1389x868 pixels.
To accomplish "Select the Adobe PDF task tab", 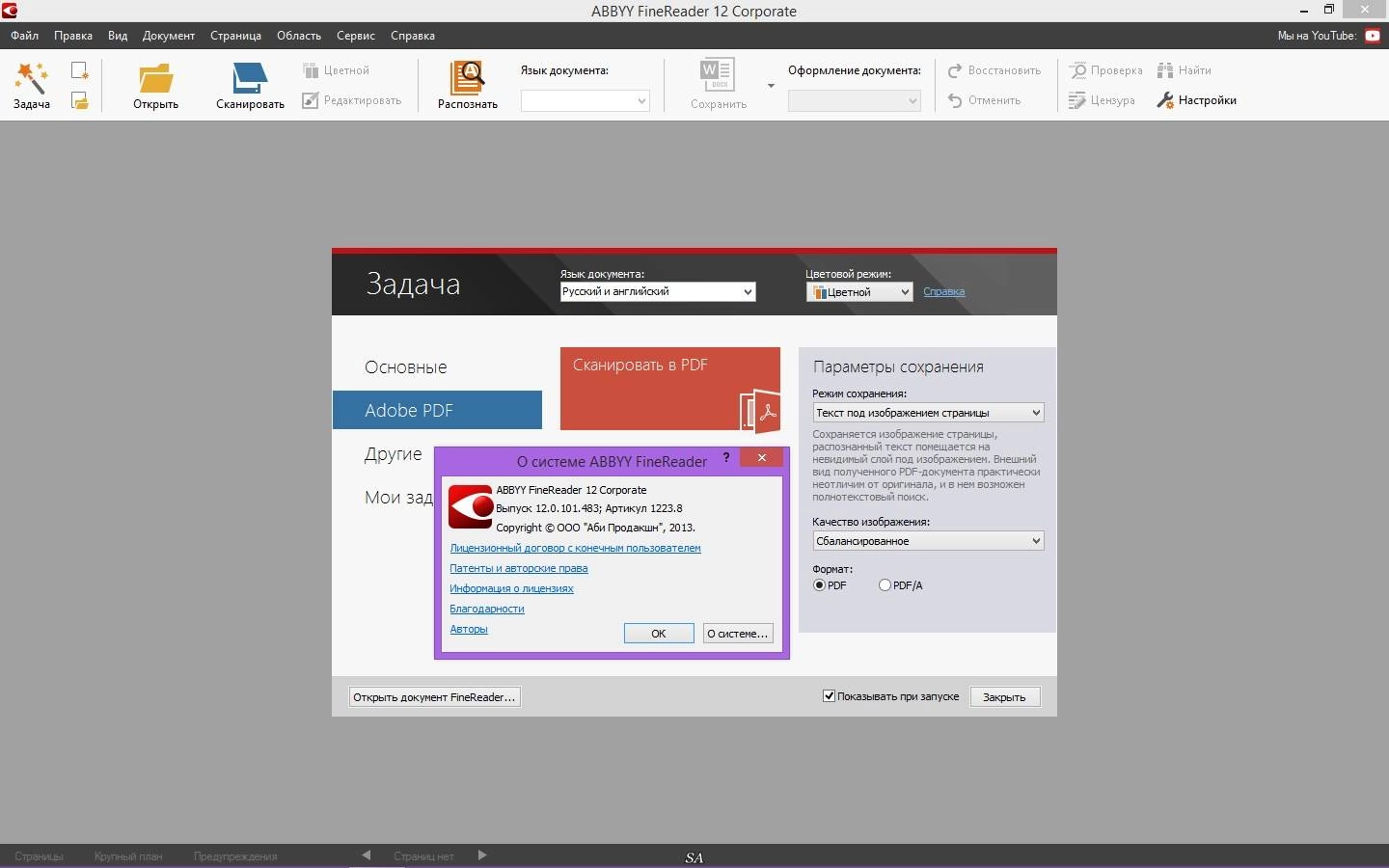I will pyautogui.click(x=437, y=410).
